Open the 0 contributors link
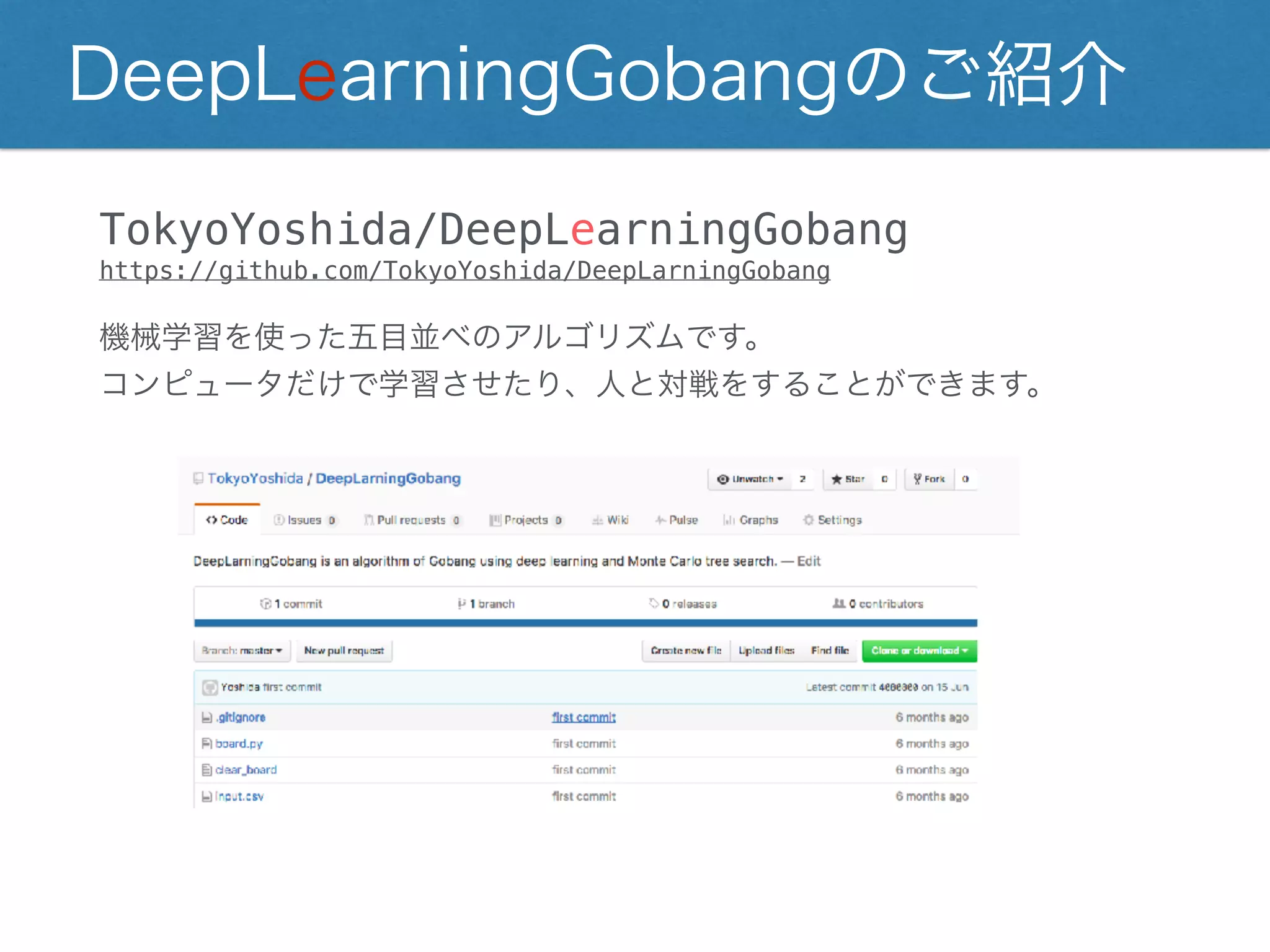Image resolution: width=1270 pixels, height=952 pixels. click(877, 604)
